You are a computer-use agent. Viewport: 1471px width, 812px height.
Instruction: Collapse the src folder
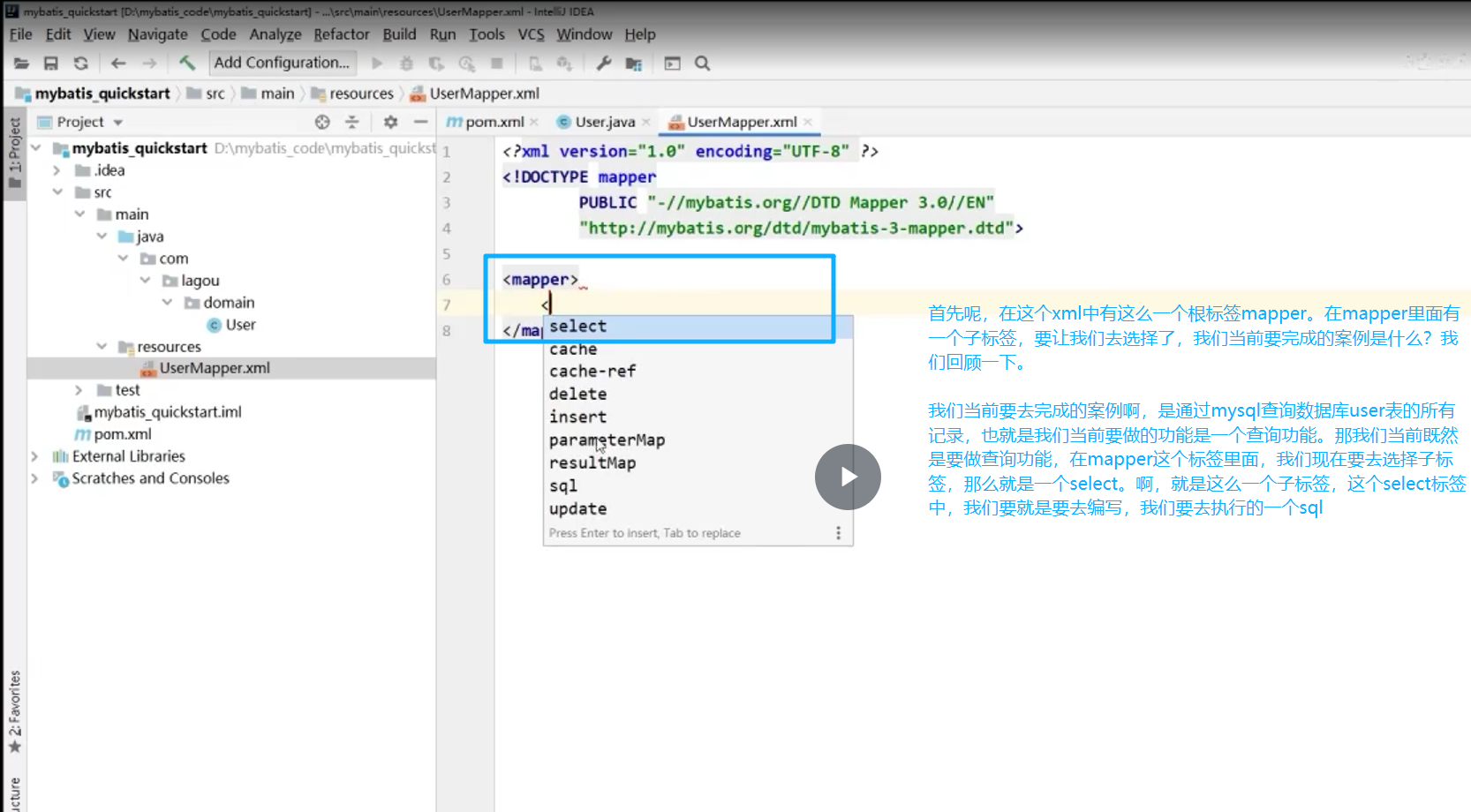57,192
